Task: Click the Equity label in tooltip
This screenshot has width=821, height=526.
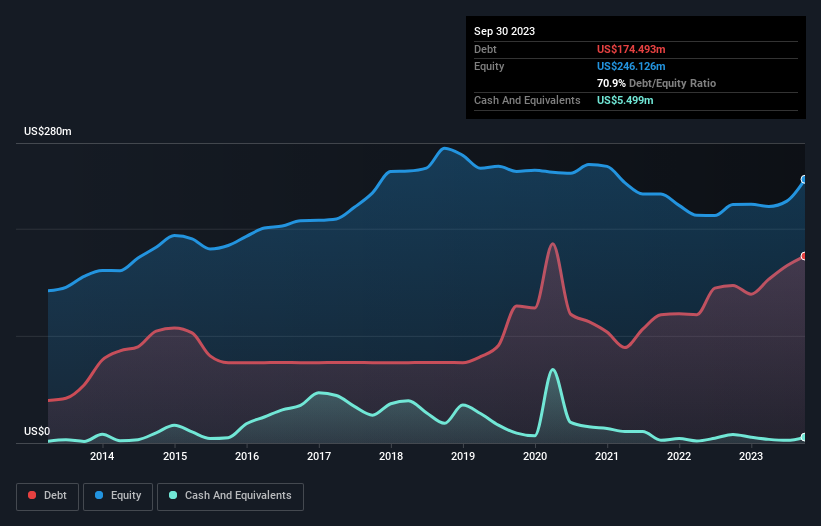Action: click(489, 66)
